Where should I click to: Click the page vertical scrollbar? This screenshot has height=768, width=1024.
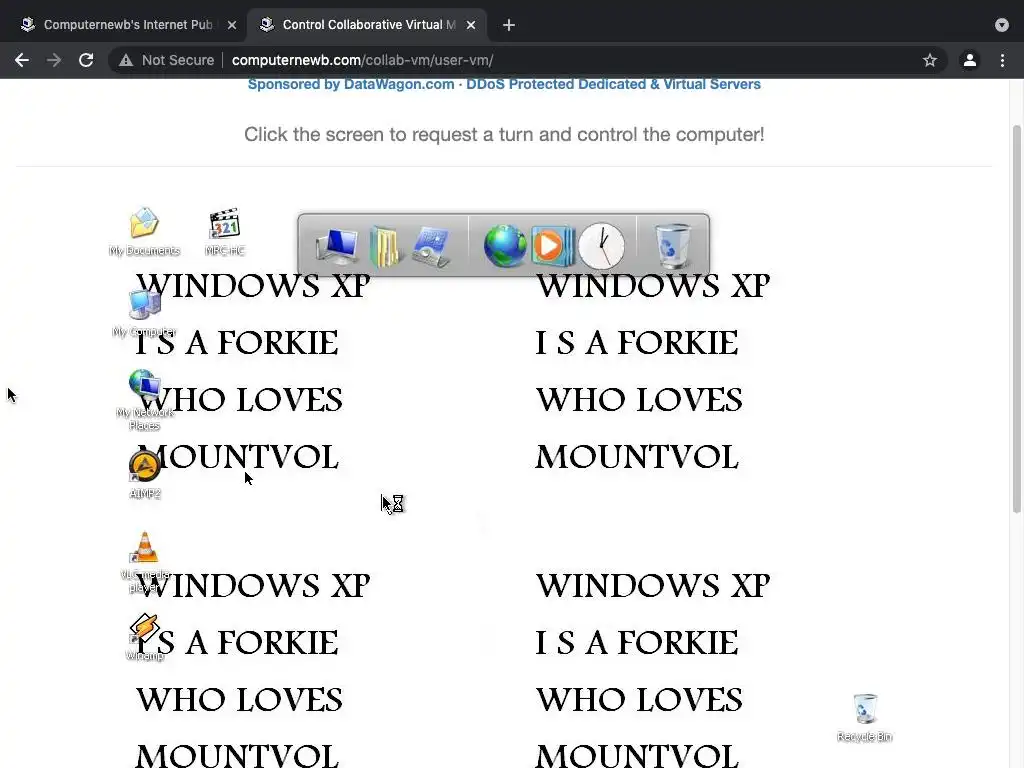(x=1016, y=319)
